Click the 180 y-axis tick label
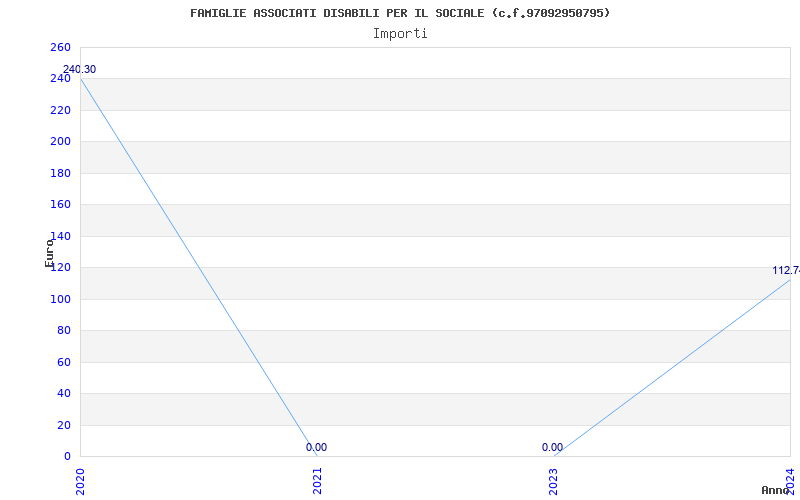 click(60, 173)
